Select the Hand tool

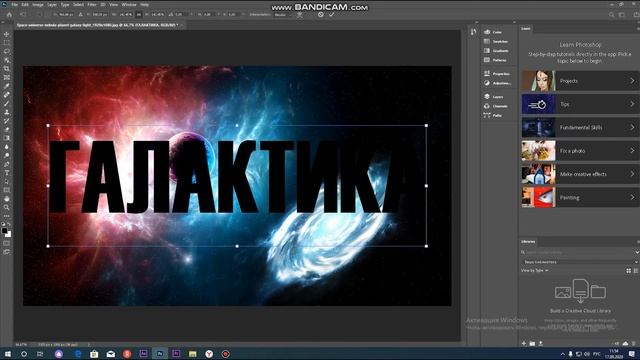click(x=7, y=199)
